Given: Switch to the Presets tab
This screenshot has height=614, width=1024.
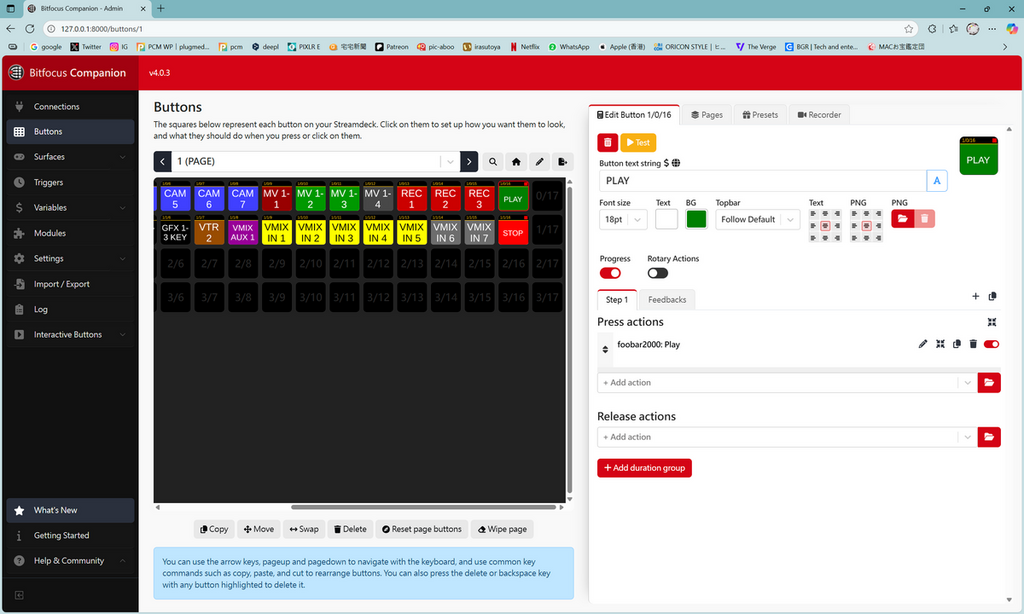Looking at the screenshot, I should (x=760, y=115).
